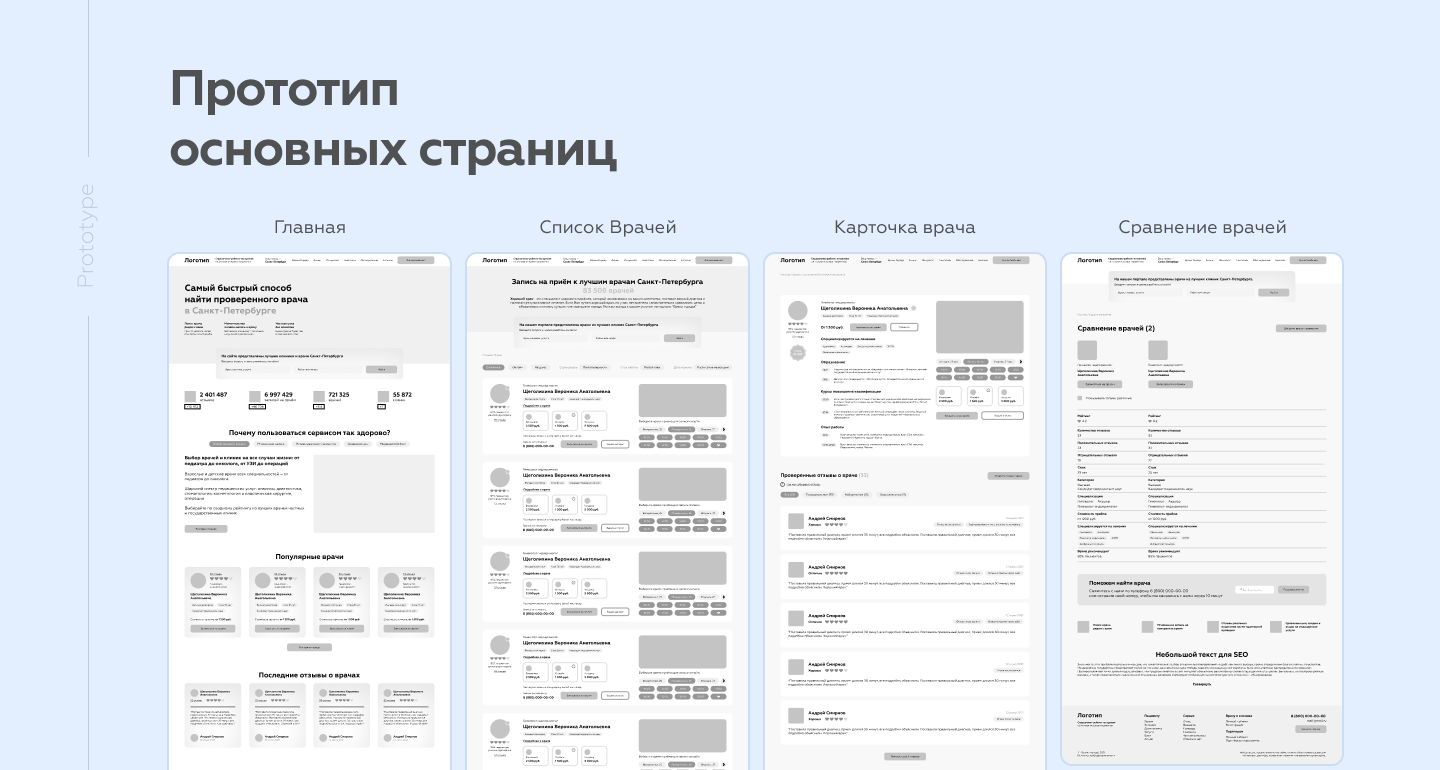Click the large image placeholder in Карточка врача
Viewport: 1440px width, 770px height.
click(x=980, y=327)
